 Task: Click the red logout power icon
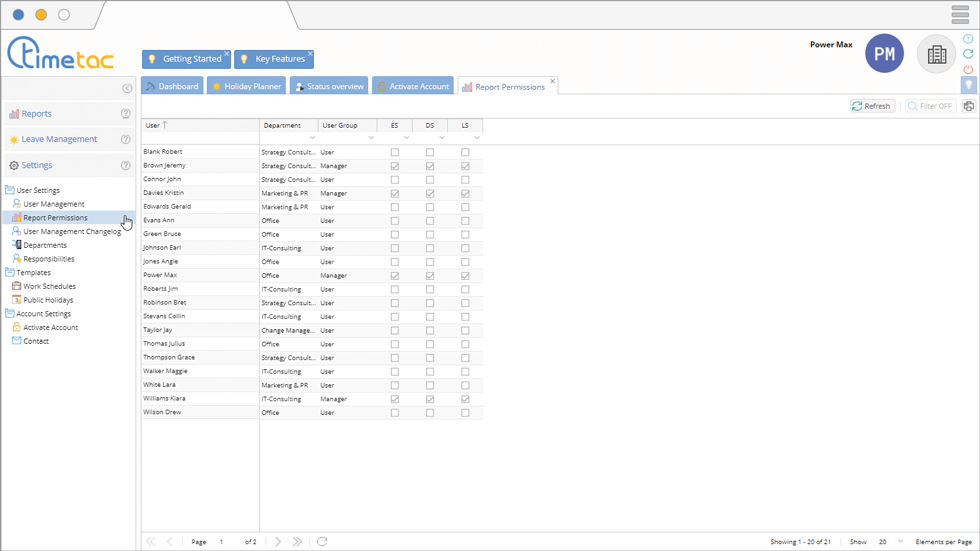coord(968,69)
